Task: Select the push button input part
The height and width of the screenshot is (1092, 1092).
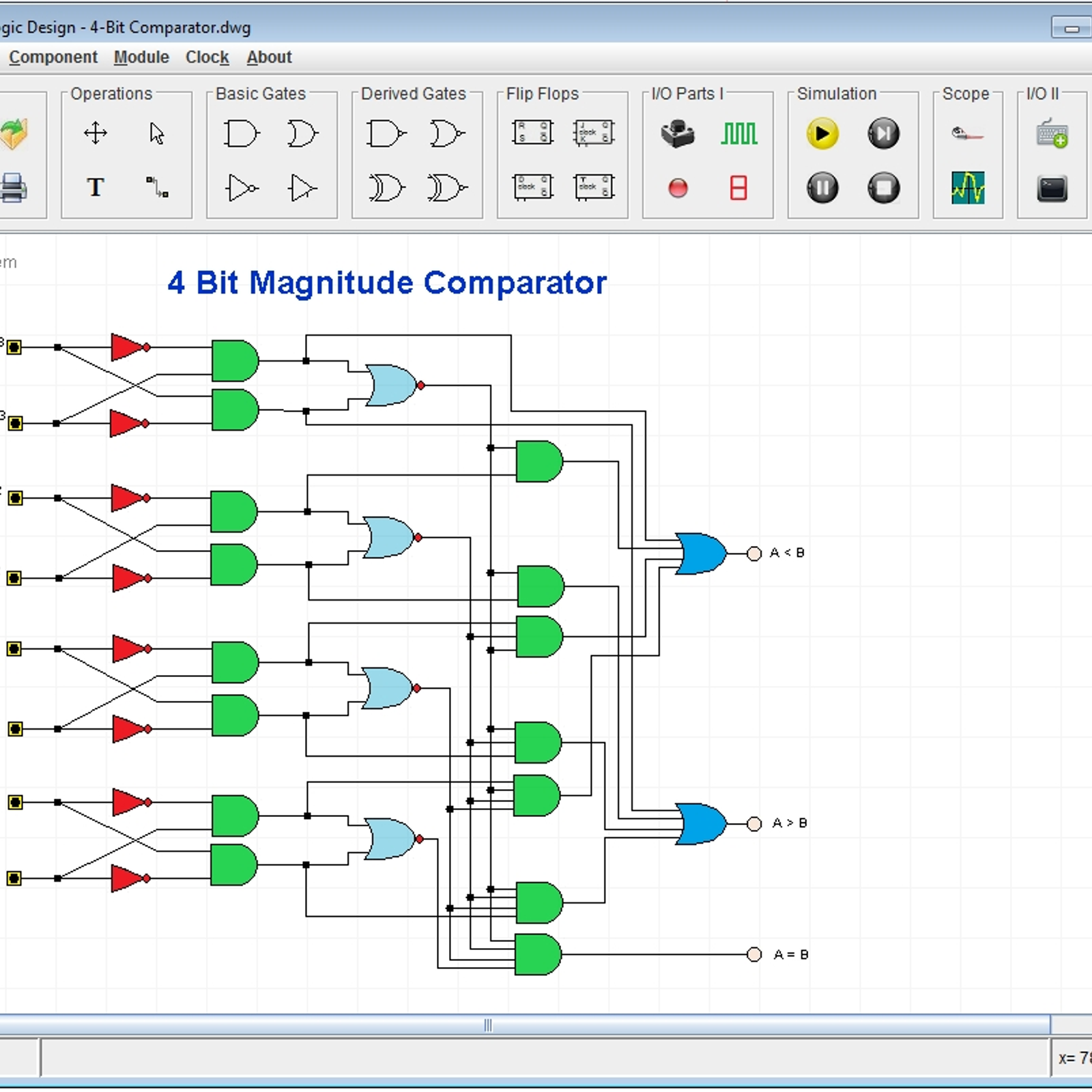Action: point(678,133)
